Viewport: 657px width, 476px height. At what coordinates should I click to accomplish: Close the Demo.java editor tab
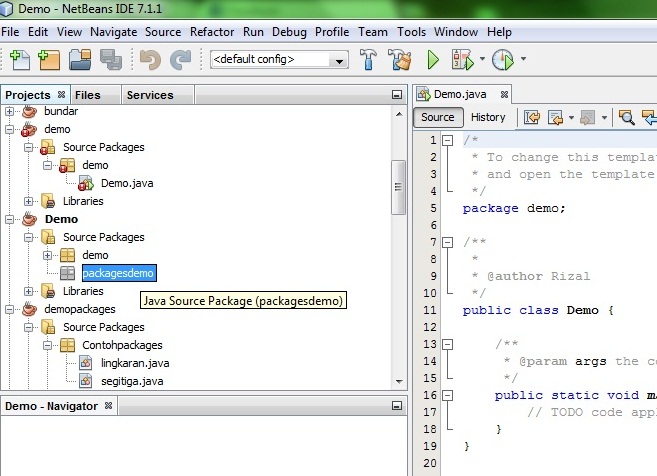(504, 95)
